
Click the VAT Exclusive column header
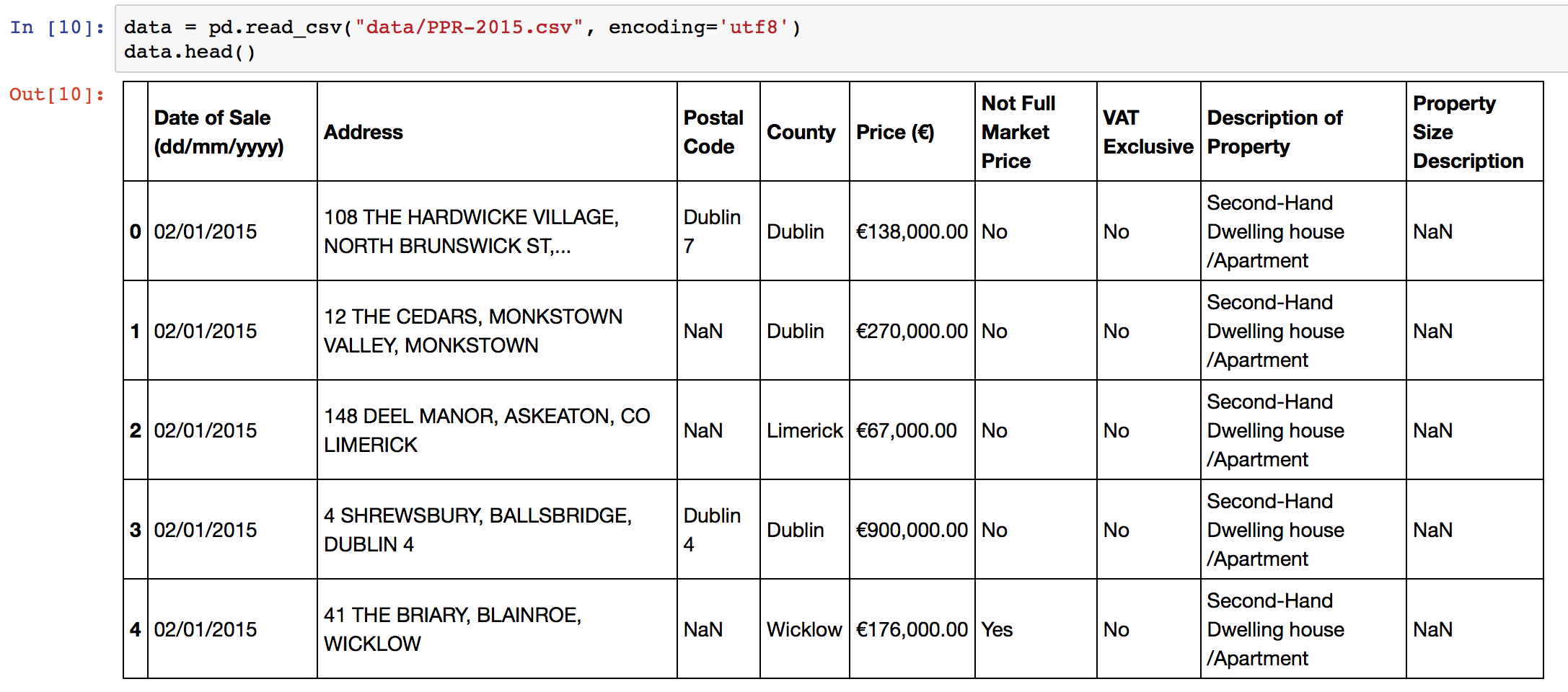click(1148, 132)
